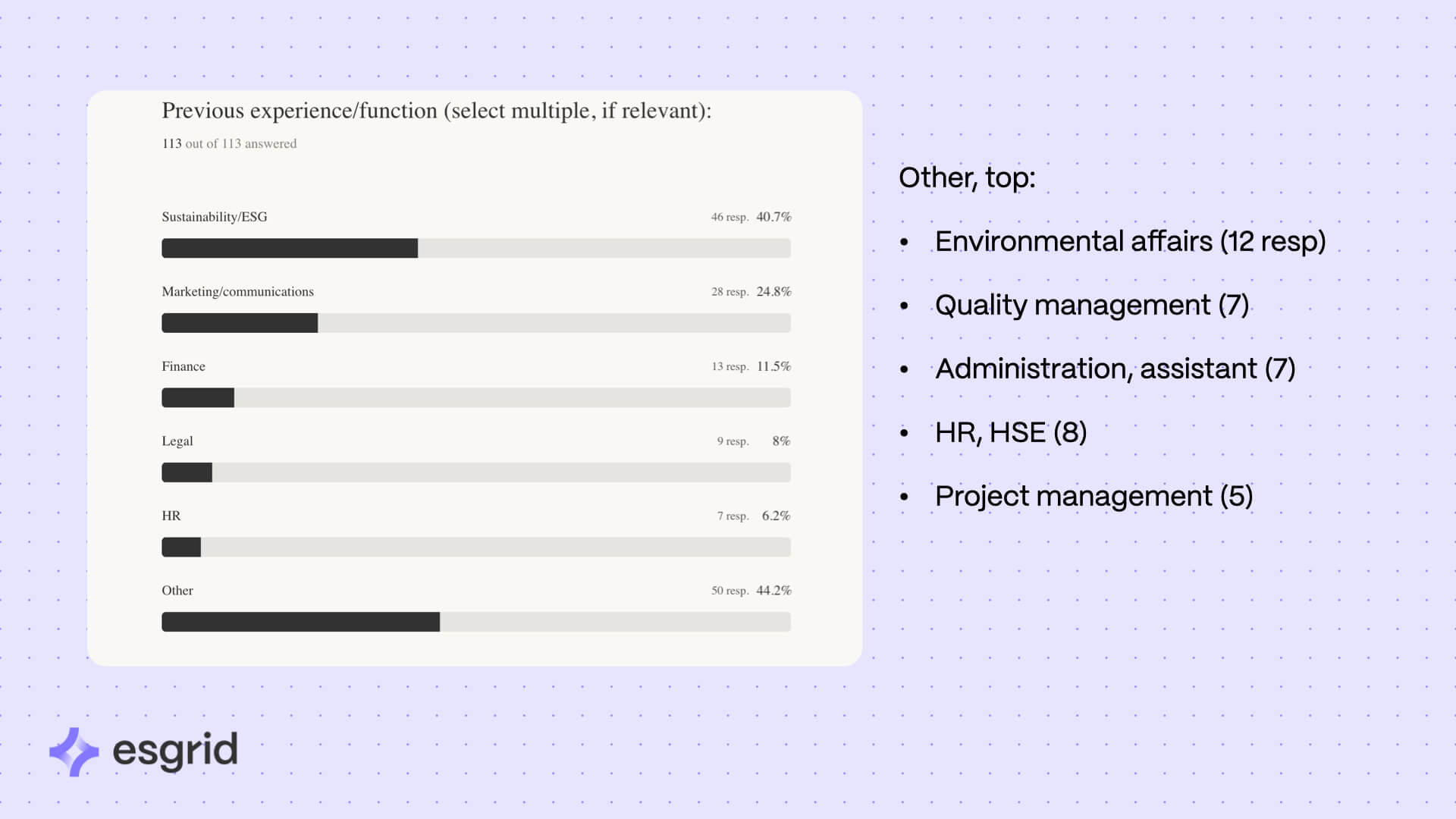Viewport: 1456px width, 819px height.
Task: Click the 'Other, top:' heading
Action: [x=967, y=178]
